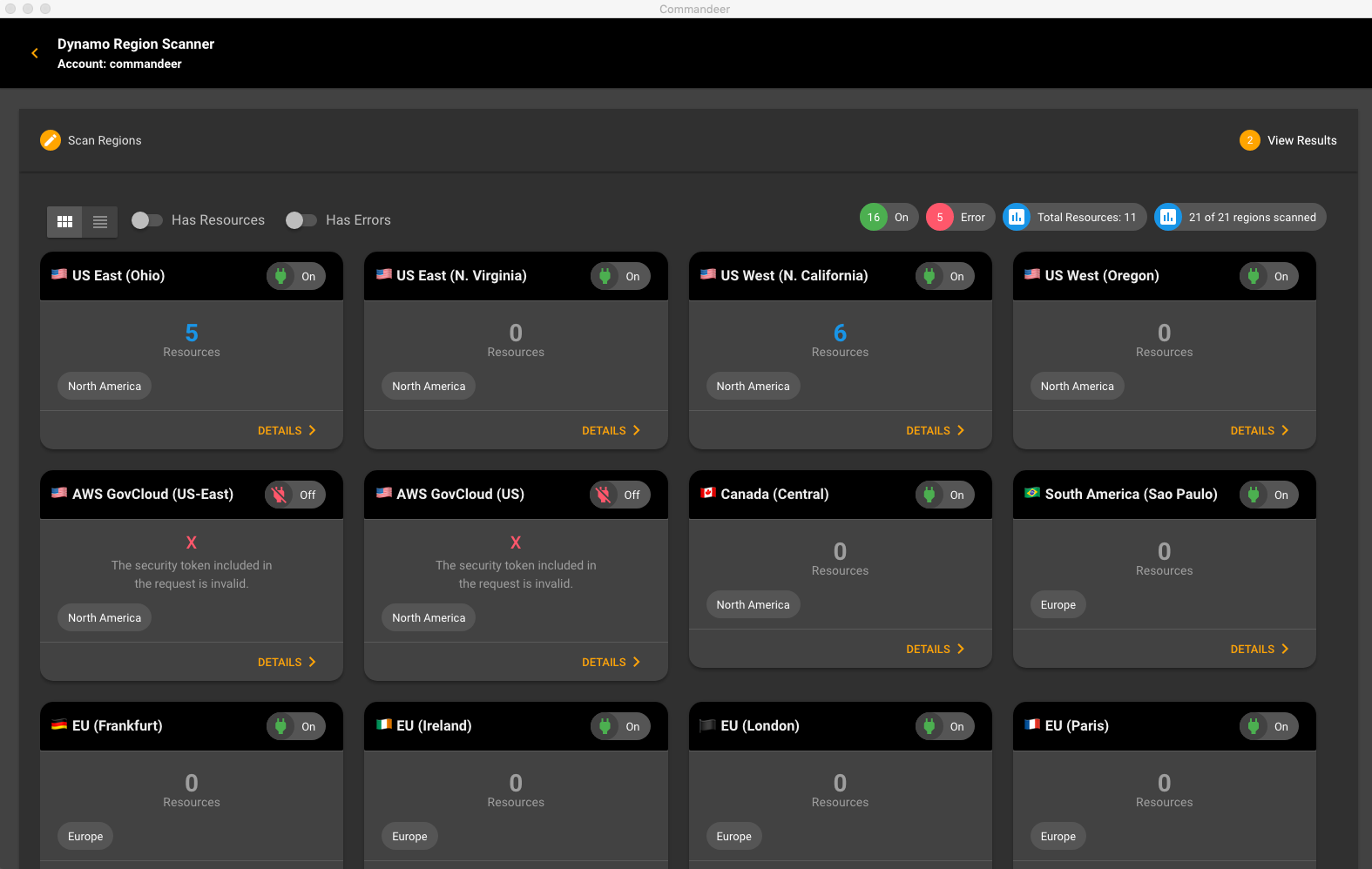Click North America tag on Canada (Central)
Image resolution: width=1372 pixels, height=869 pixels.
753,605
